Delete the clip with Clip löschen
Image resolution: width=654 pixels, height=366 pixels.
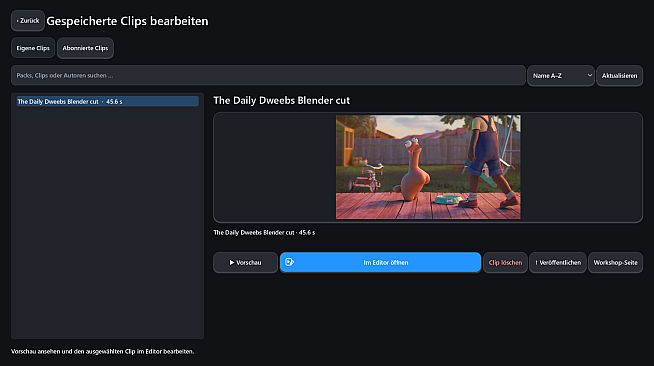point(505,263)
